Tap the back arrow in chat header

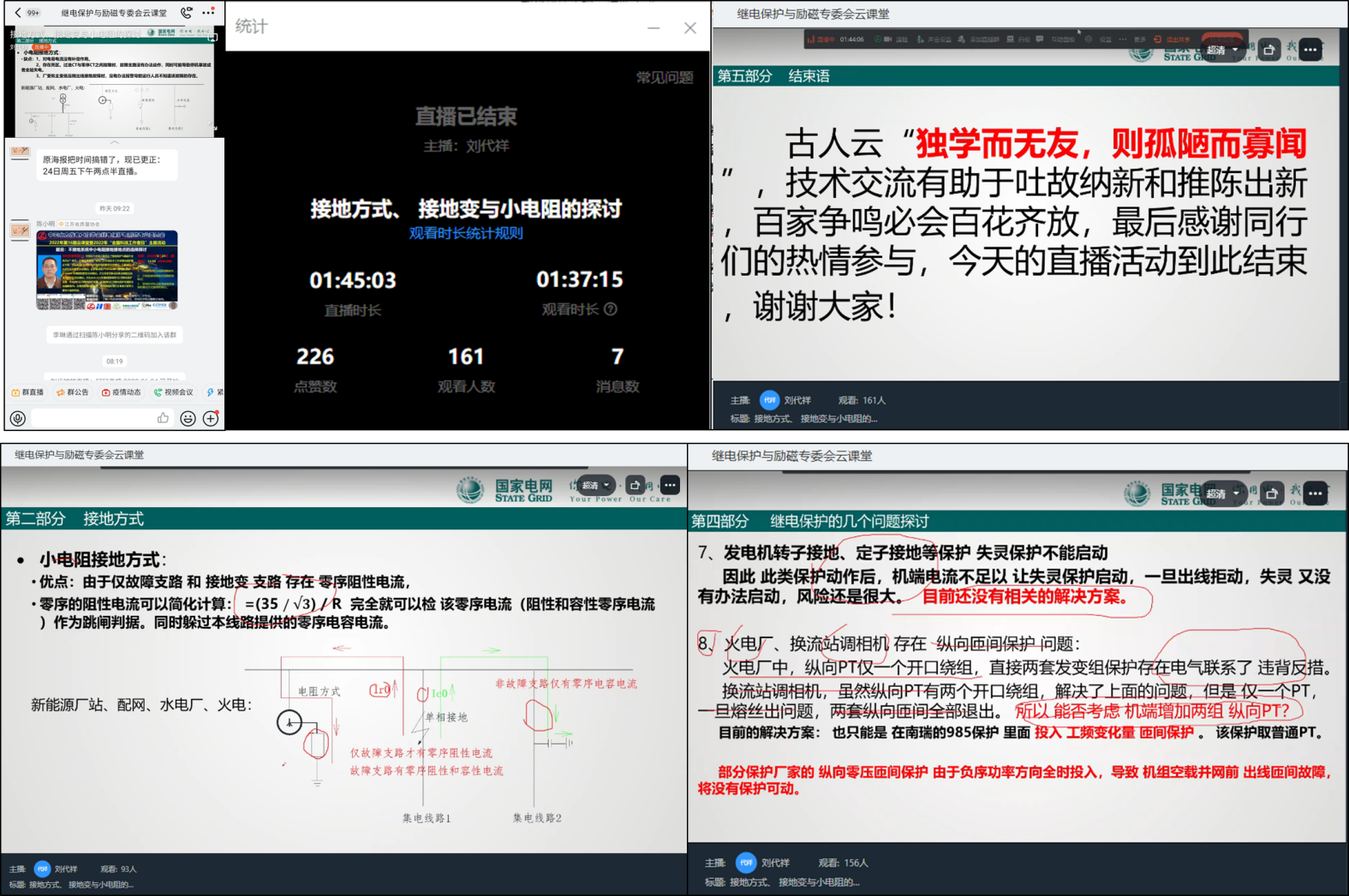[x=18, y=13]
